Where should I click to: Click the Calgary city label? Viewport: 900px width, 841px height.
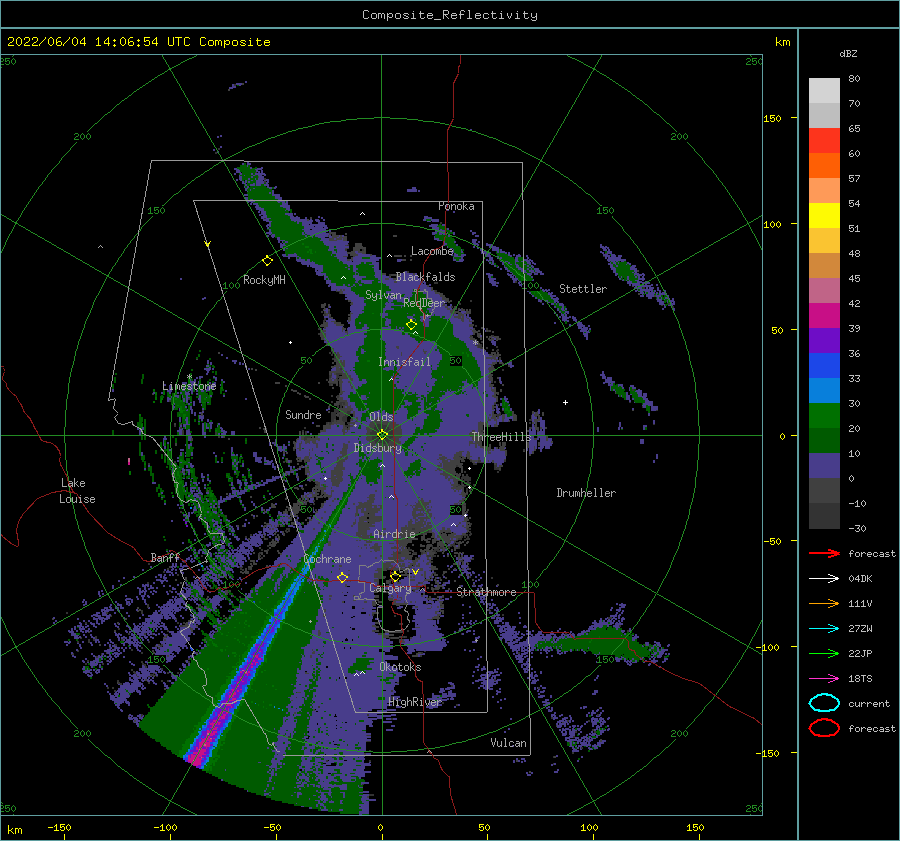coord(390,588)
